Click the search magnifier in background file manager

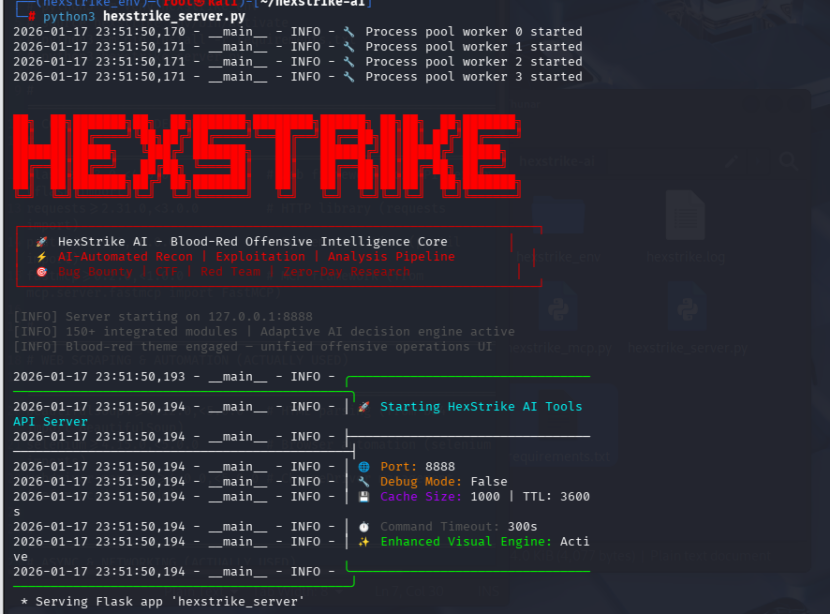tap(789, 161)
